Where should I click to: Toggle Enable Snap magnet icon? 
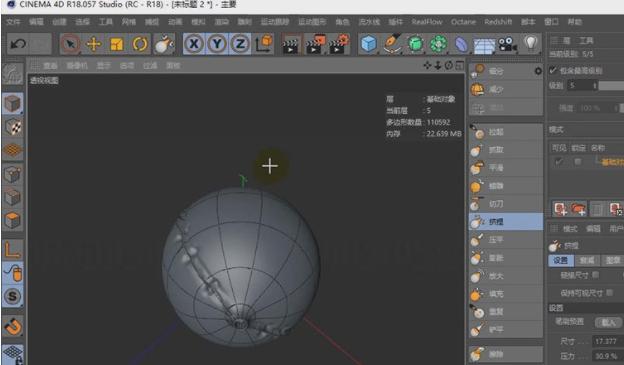(x=12, y=326)
